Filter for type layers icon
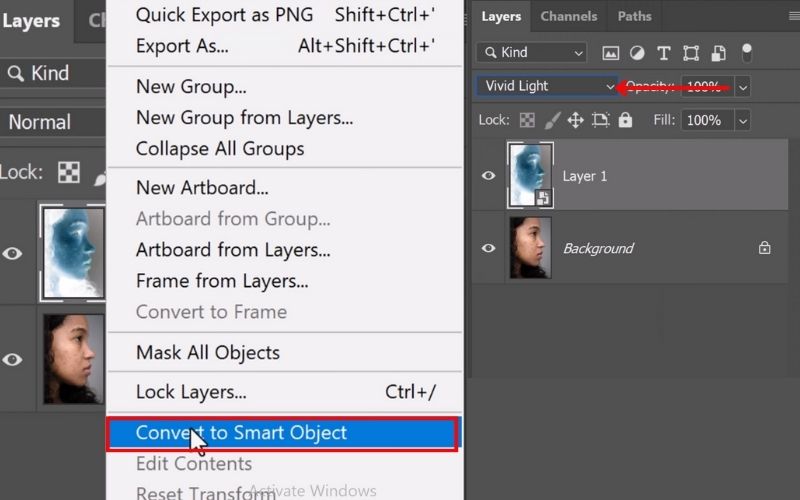 663,53
